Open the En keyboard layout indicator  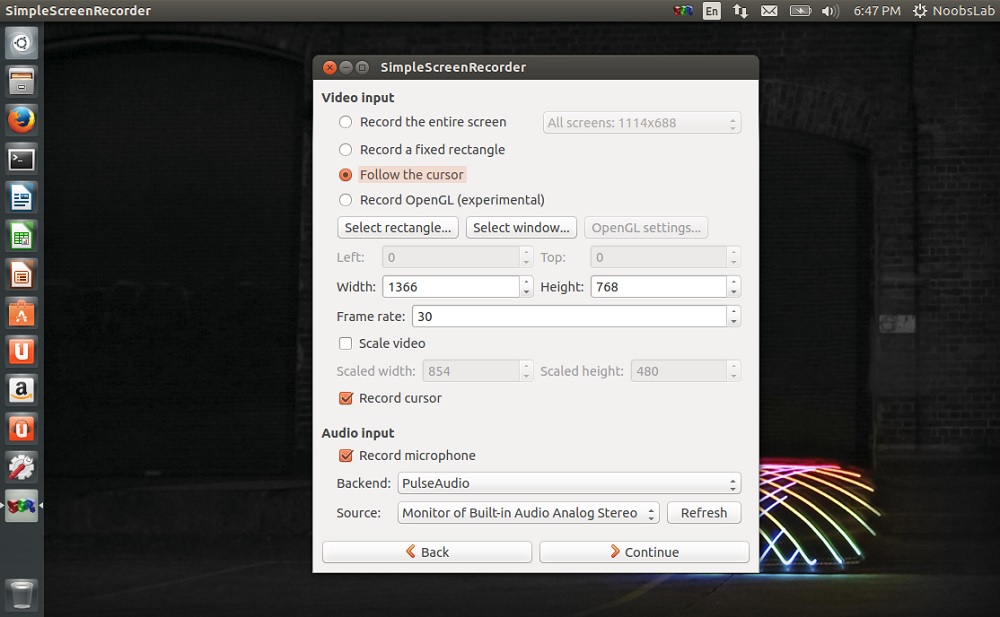tap(712, 11)
